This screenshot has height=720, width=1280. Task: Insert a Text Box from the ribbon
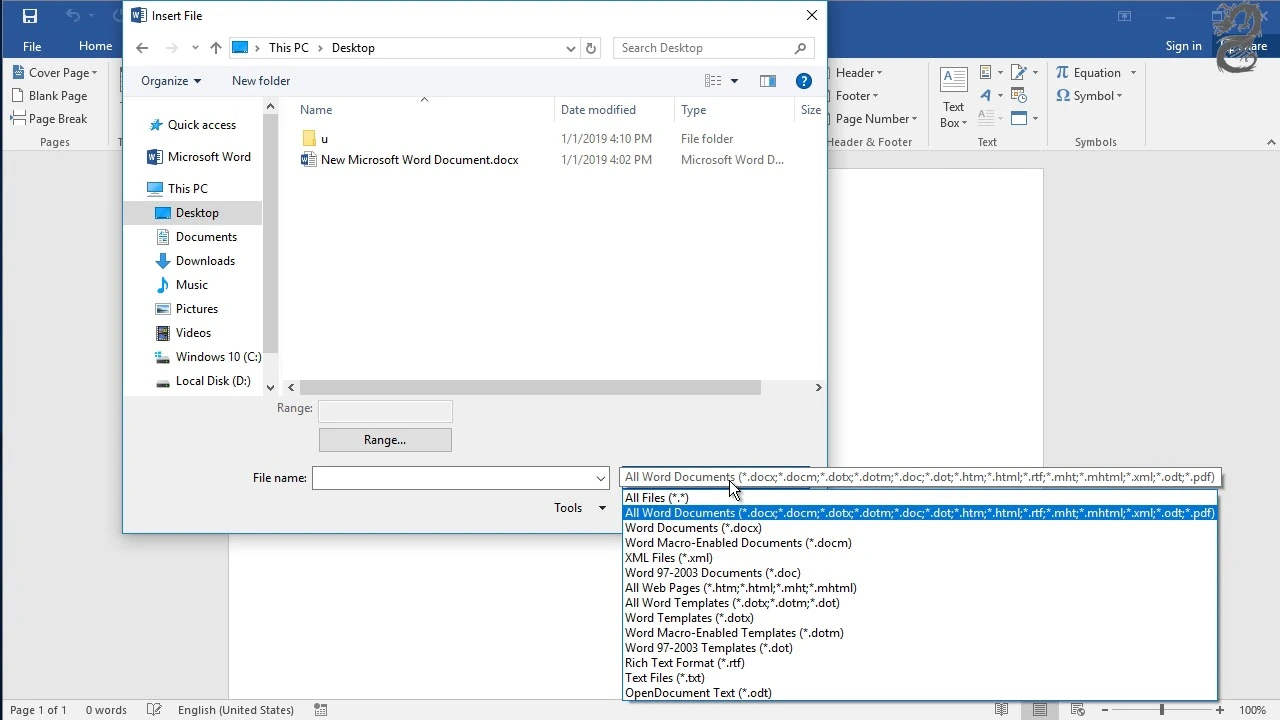tap(954, 98)
